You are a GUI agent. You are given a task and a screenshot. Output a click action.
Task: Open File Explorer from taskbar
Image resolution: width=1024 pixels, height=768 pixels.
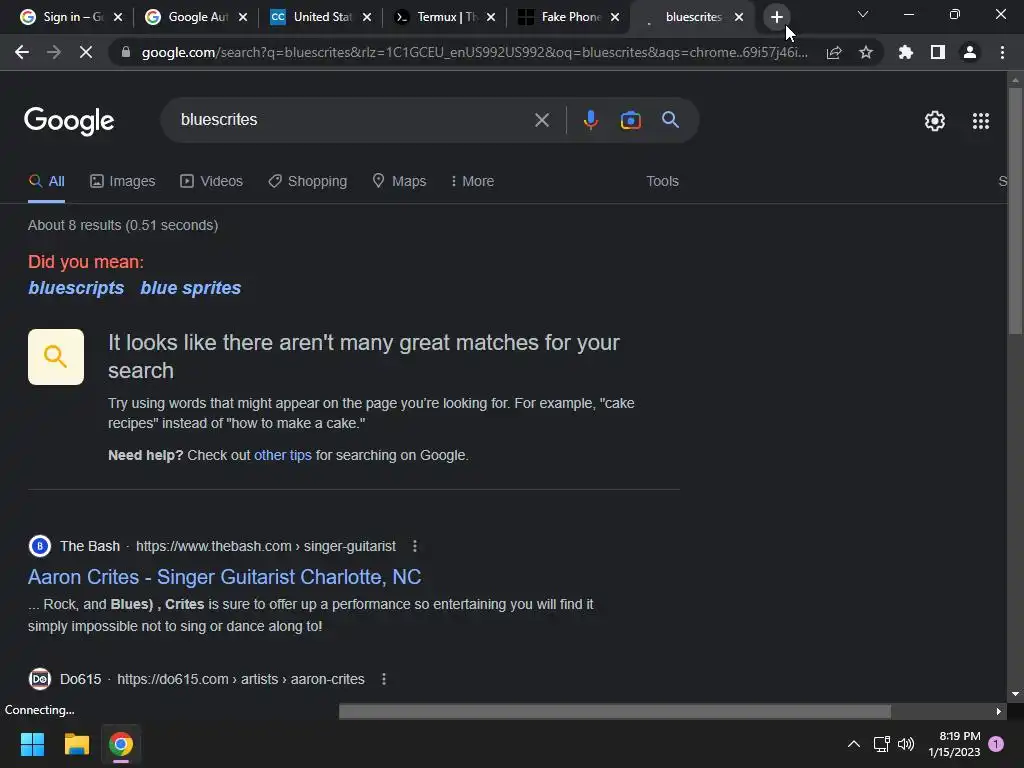76,744
